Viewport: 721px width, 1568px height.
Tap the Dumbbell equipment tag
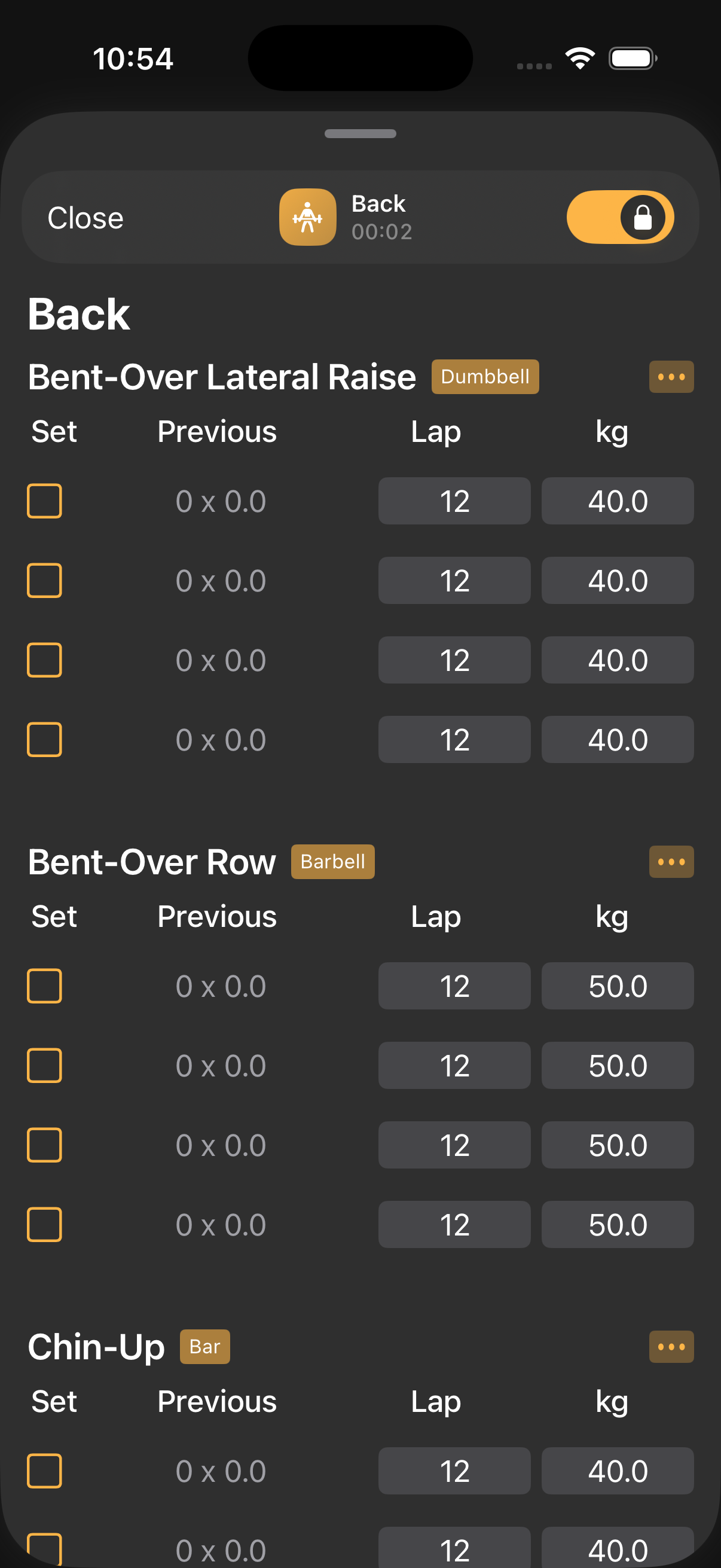click(x=484, y=377)
